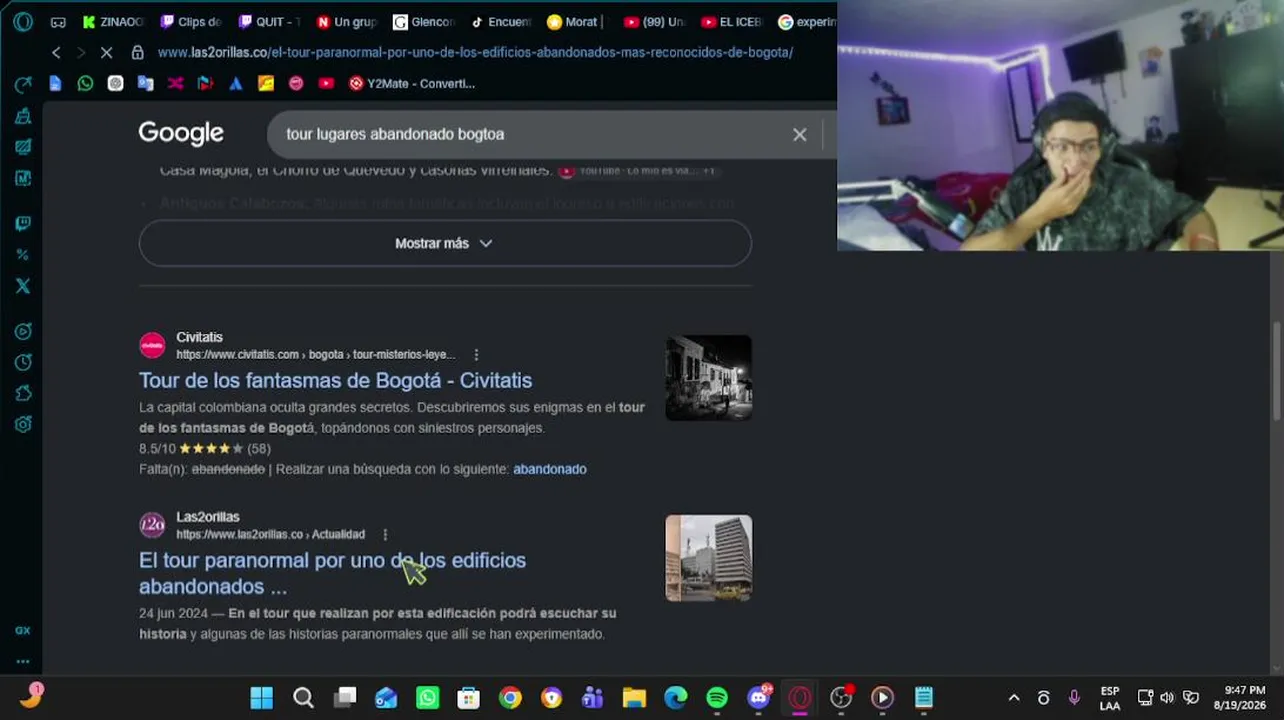Open the Google Docs bookmark icon
The image size is (1284, 720).
click(55, 83)
